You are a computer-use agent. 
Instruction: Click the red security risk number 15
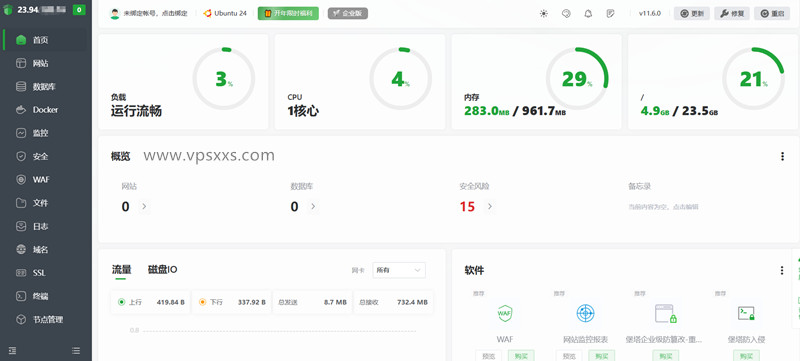point(467,207)
